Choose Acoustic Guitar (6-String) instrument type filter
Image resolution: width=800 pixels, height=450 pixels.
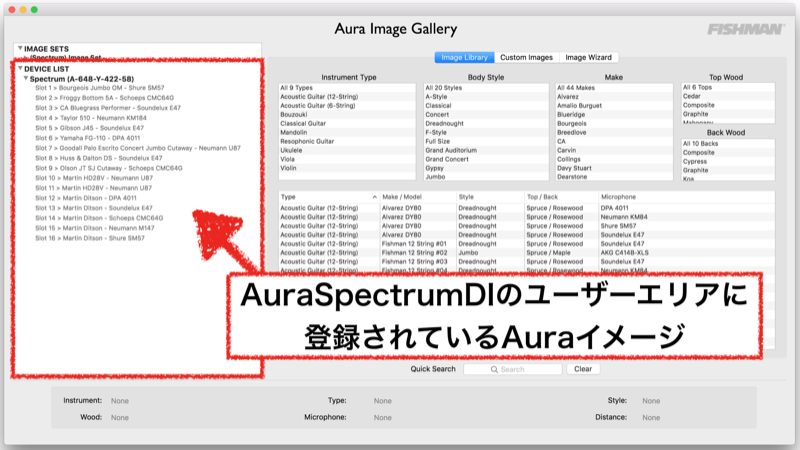pyautogui.click(x=347, y=106)
